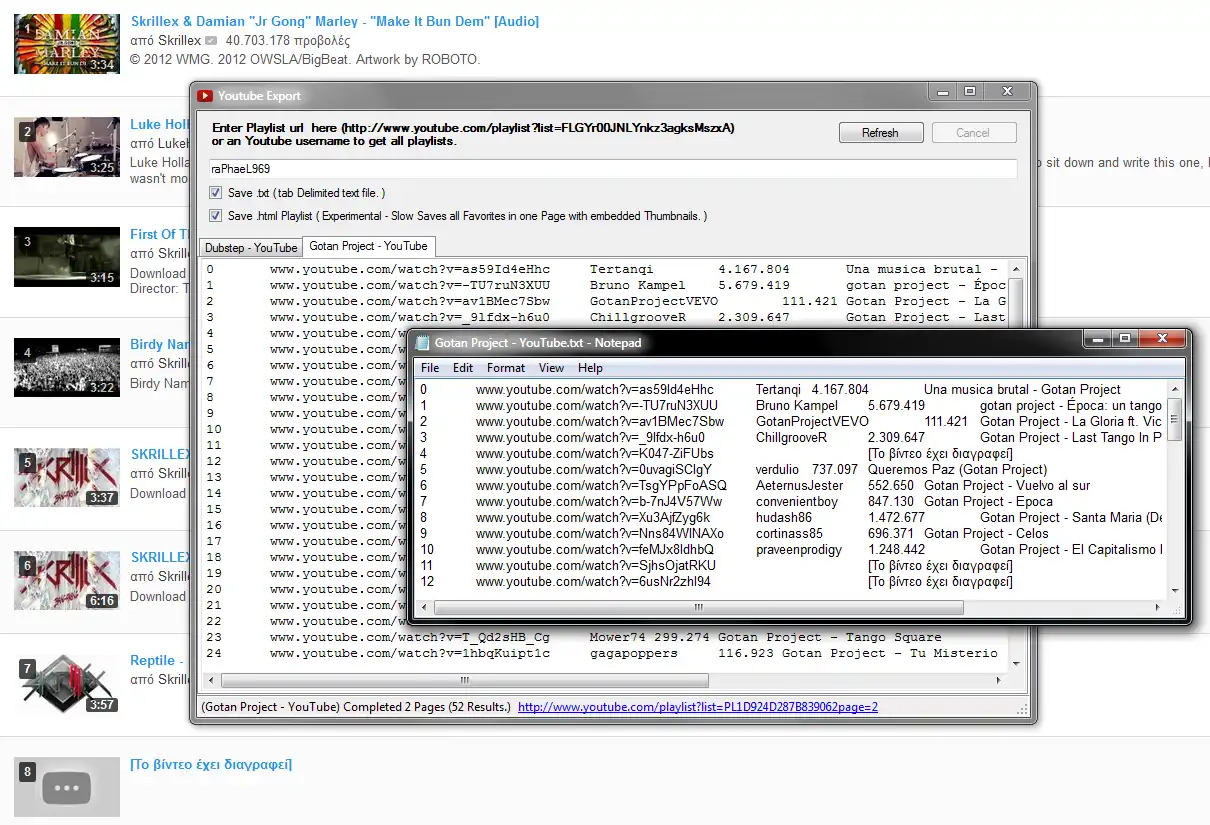Screen dimensions: 1210x825
Task: Click cortinass85 text in Notepad
Action: point(790,533)
